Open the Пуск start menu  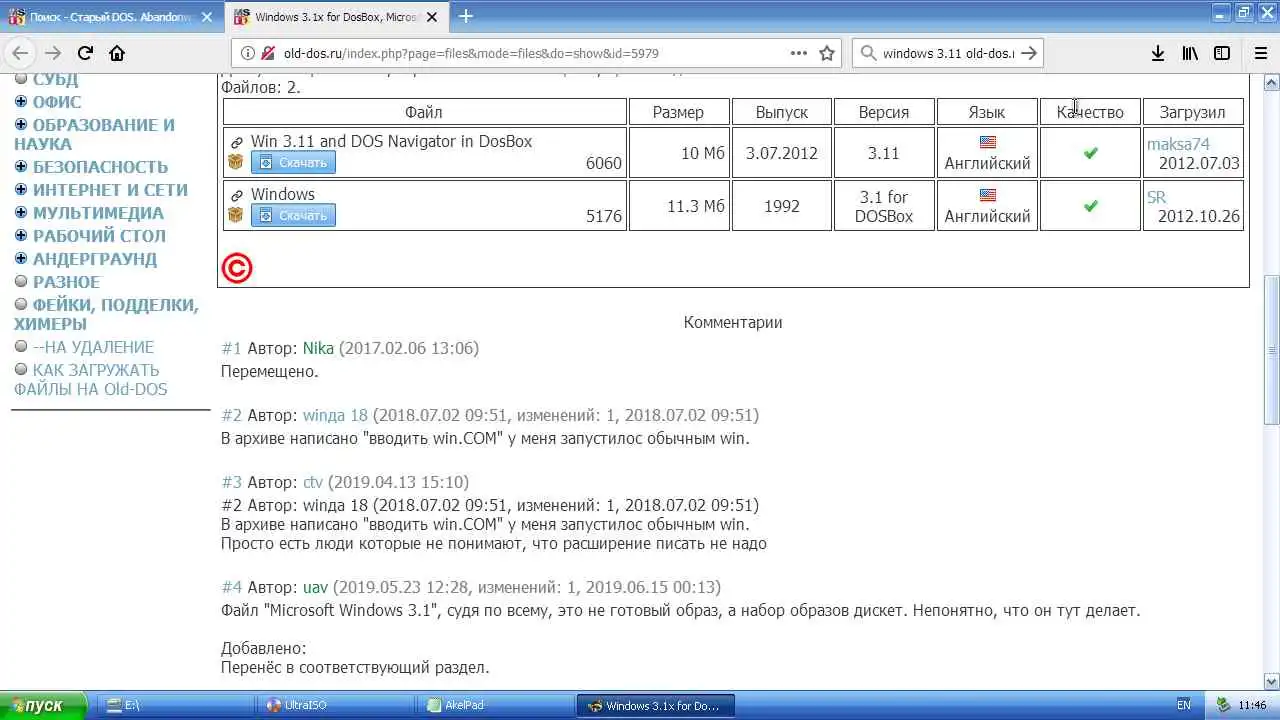click(x=44, y=705)
